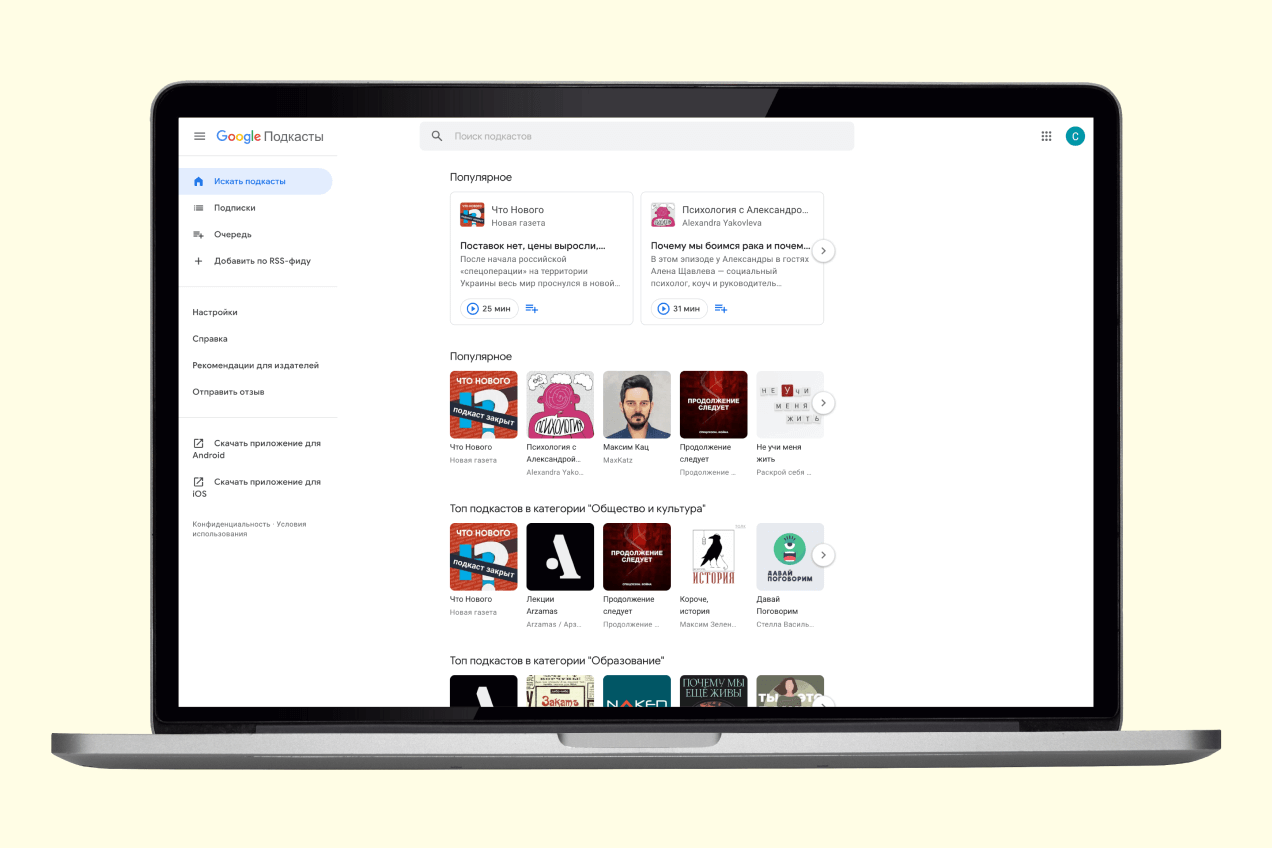Open Закат thumbnail in Образование row
This screenshot has height=848, width=1272.
[x=560, y=691]
